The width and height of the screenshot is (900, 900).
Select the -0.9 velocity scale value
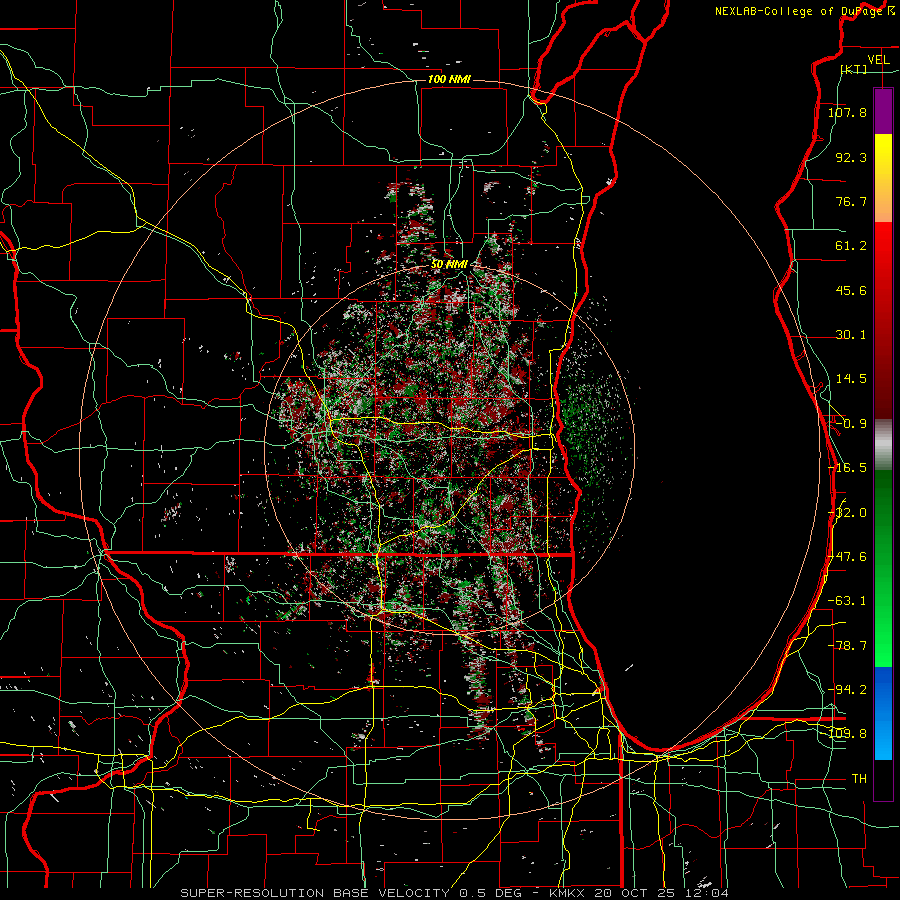(x=851, y=424)
